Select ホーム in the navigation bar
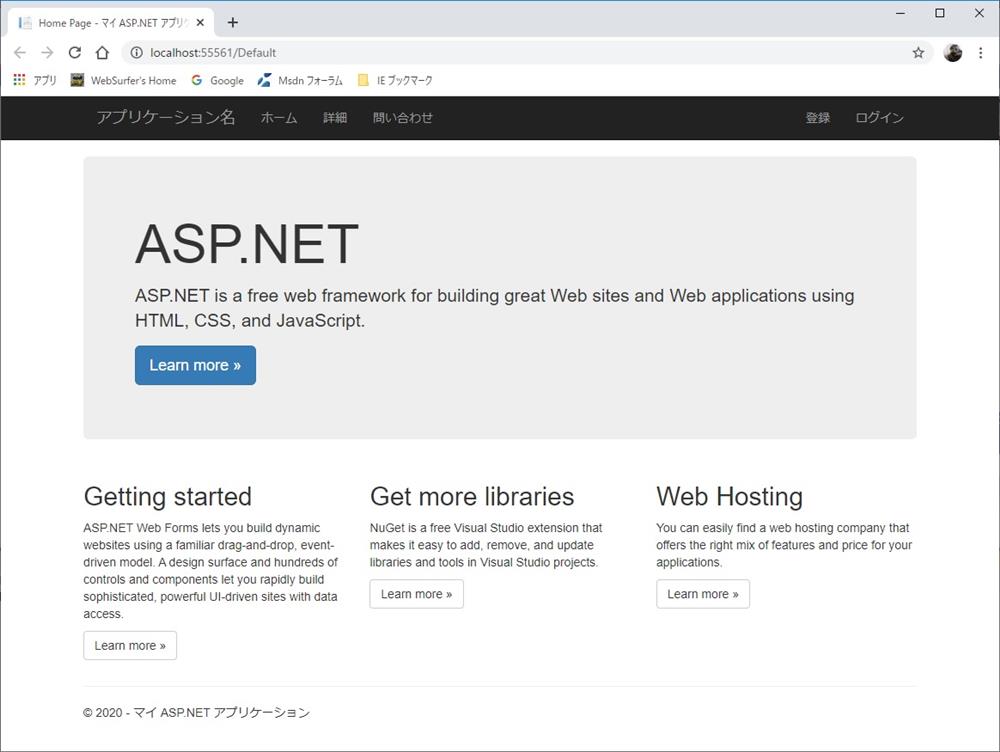Viewport: 1000px width, 752px height. click(279, 118)
